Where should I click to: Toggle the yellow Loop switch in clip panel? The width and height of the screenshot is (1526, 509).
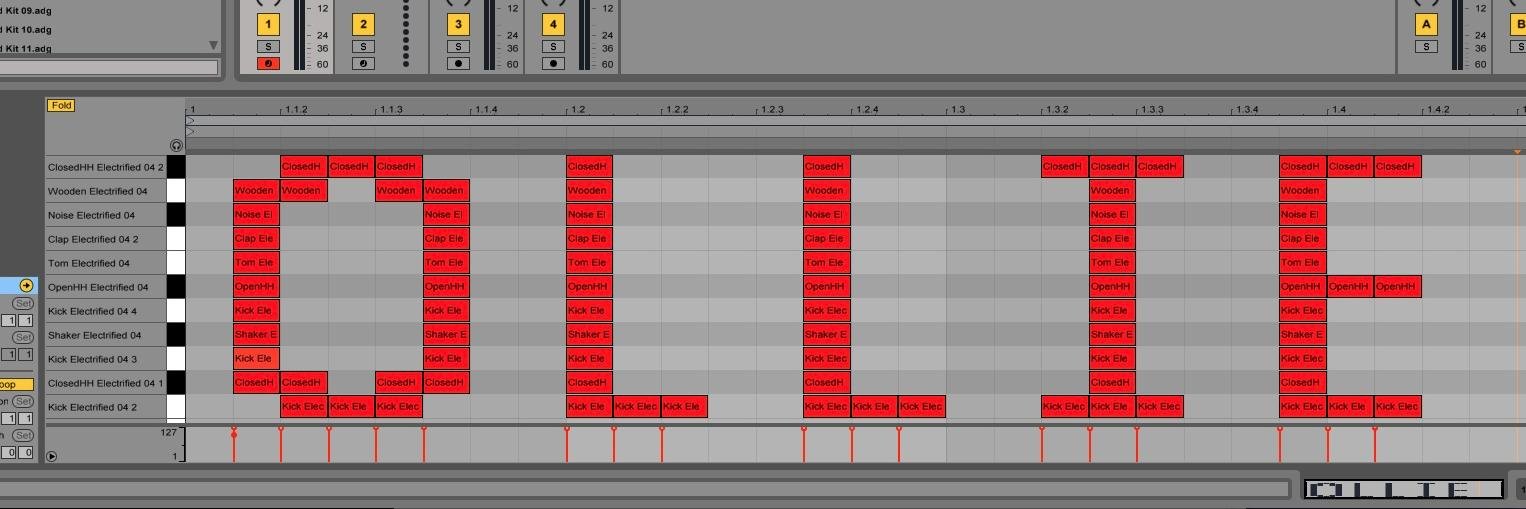click(x=16, y=384)
